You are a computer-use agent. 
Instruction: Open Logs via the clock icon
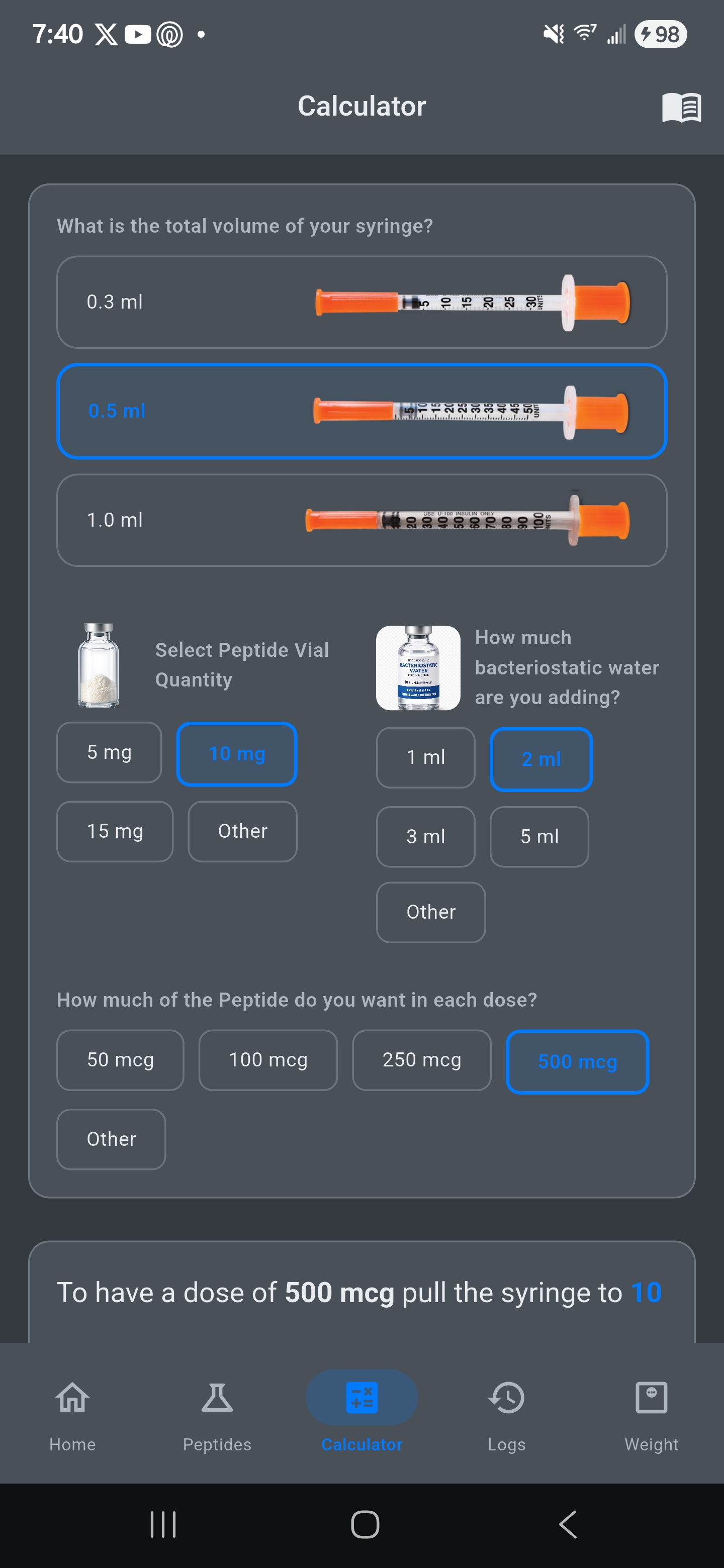coord(506,1418)
